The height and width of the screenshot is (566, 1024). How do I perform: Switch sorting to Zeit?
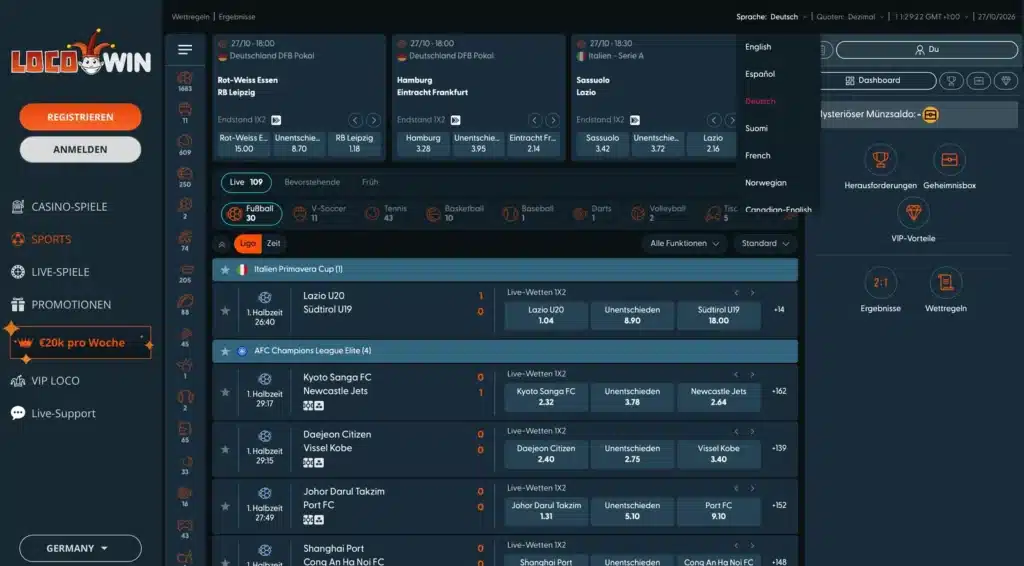click(274, 244)
